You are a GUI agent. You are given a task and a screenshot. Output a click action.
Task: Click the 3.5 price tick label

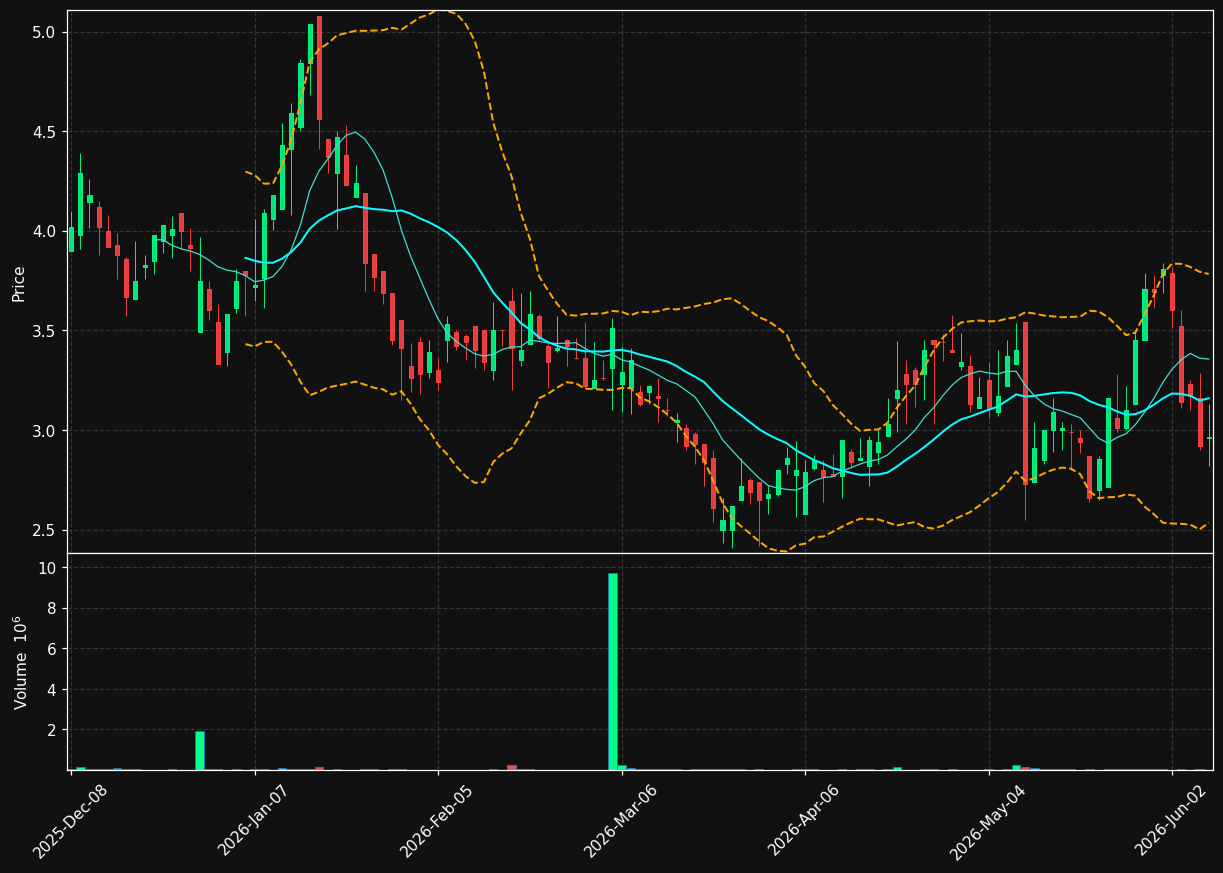point(46,331)
